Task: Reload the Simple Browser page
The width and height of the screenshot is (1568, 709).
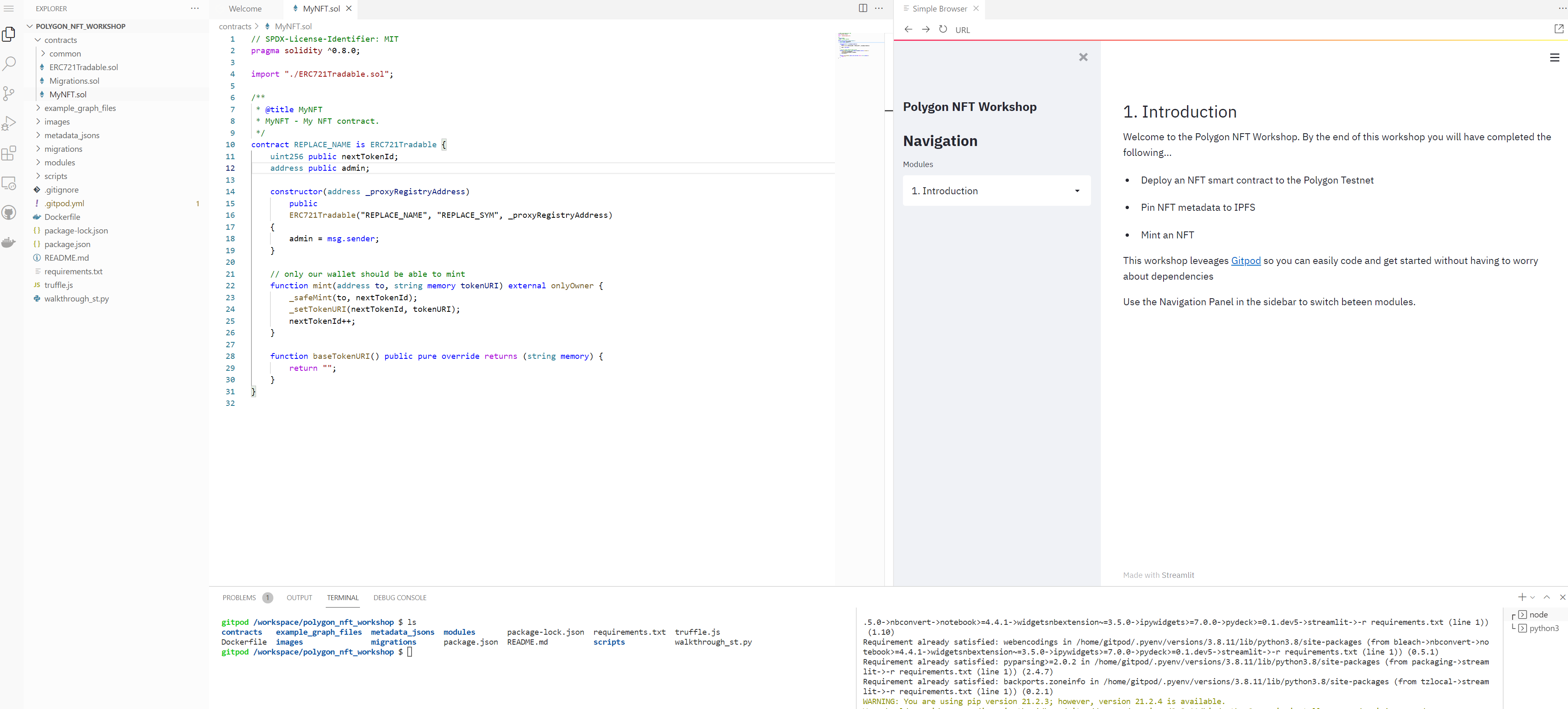Action: coord(943,29)
